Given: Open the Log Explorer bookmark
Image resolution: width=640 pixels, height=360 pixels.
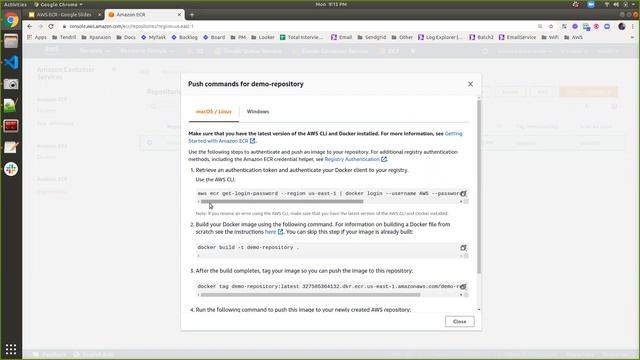Looking at the screenshot, I should [440, 37].
